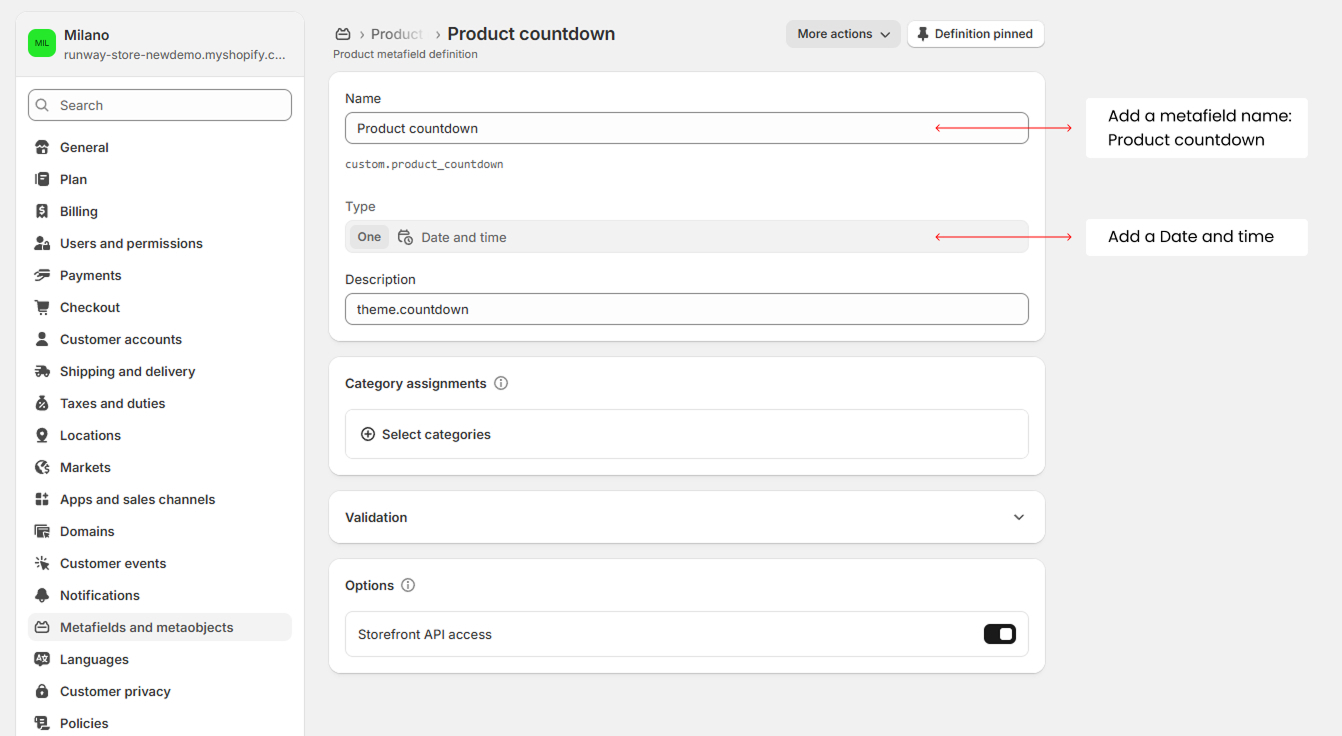Click the search magnifier icon in sidebar
The height and width of the screenshot is (736, 1342).
pos(42,105)
